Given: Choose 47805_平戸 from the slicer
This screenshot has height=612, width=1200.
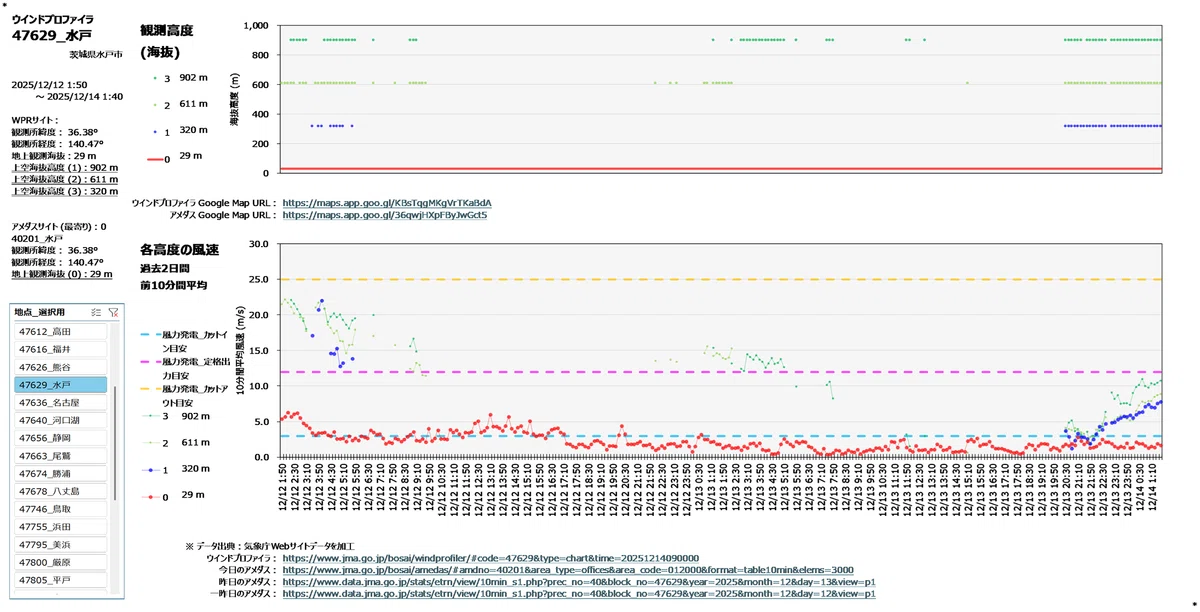Looking at the screenshot, I should point(61,581).
